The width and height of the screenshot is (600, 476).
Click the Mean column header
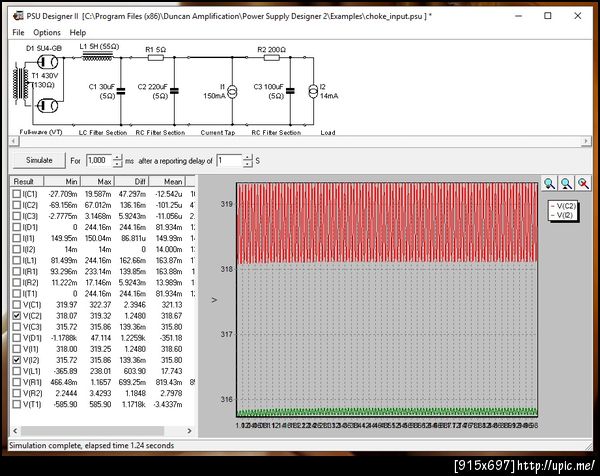[x=167, y=181]
